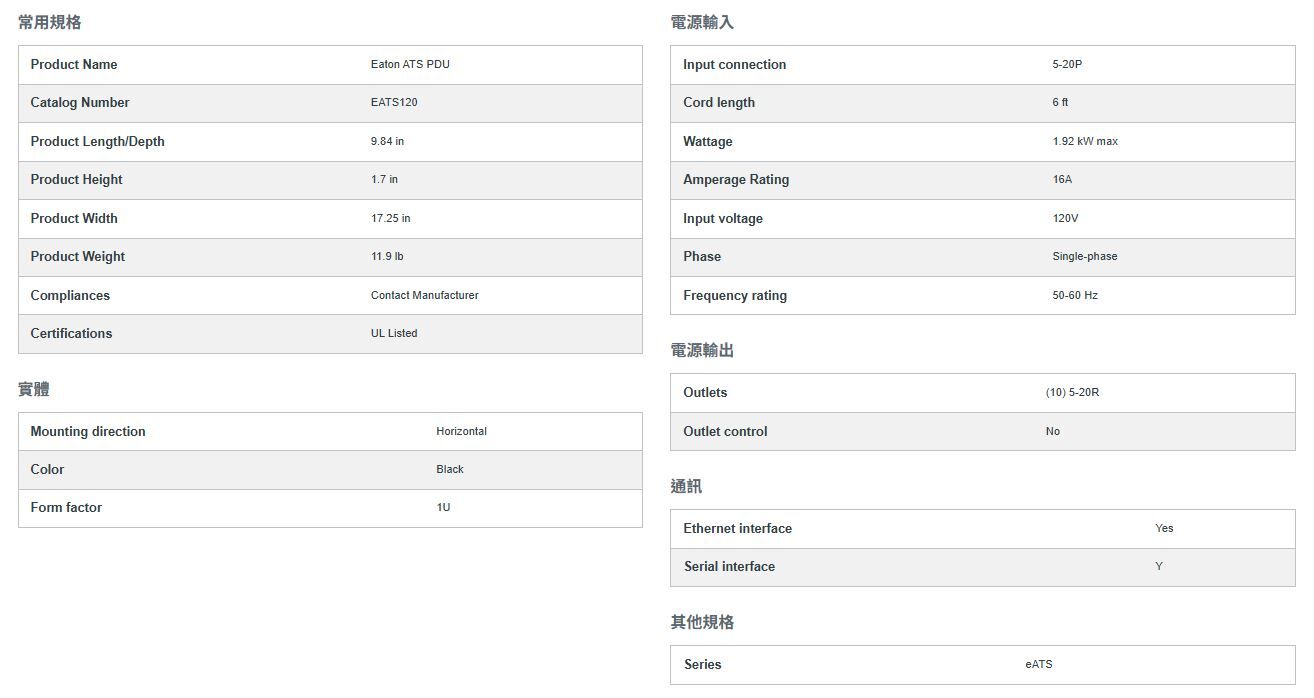Click the Product Weight row label
This screenshot has height=698, width=1314.
pyautogui.click(x=78, y=256)
